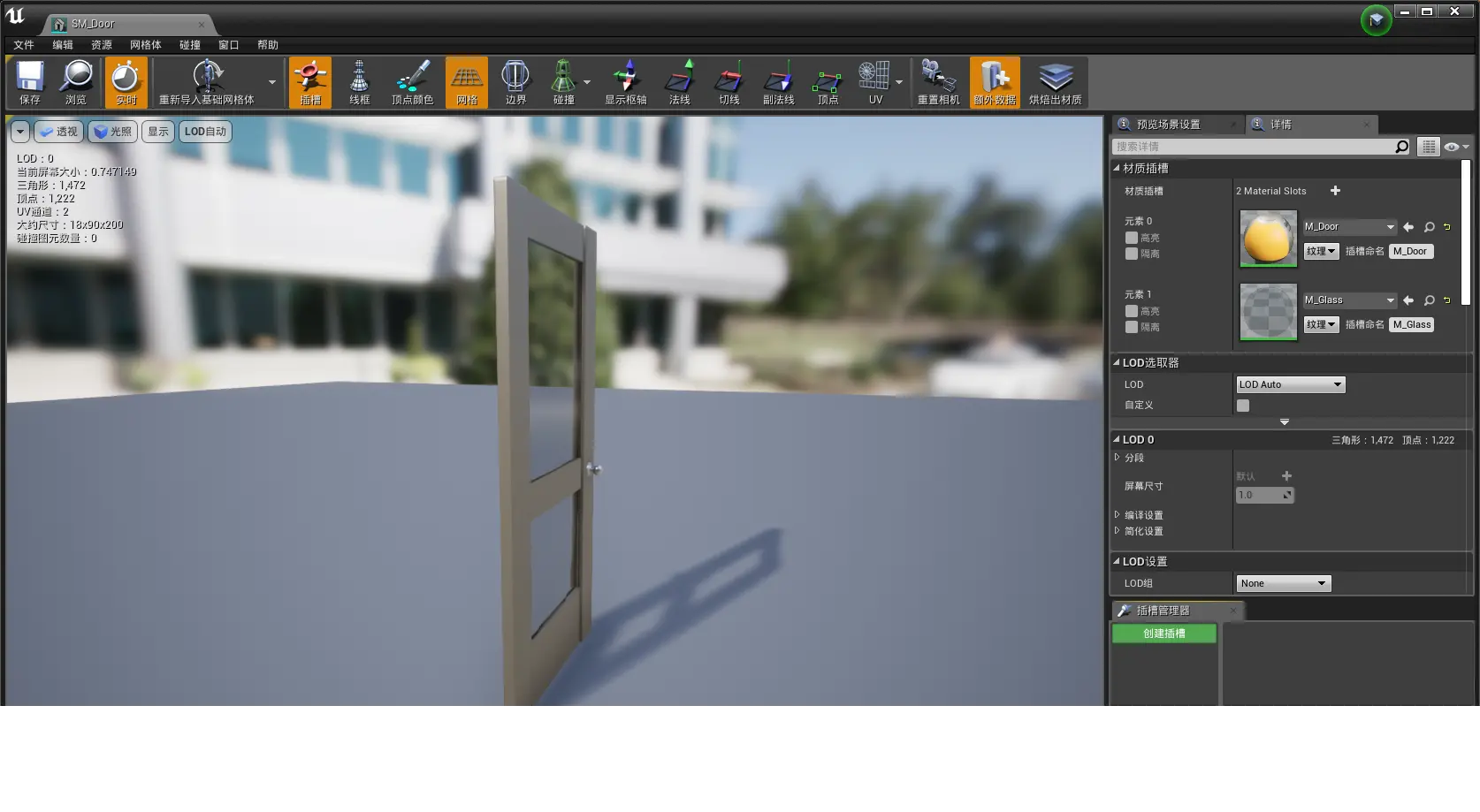Browse to M_Glass in content browser
1480x812 pixels.
(x=1429, y=300)
